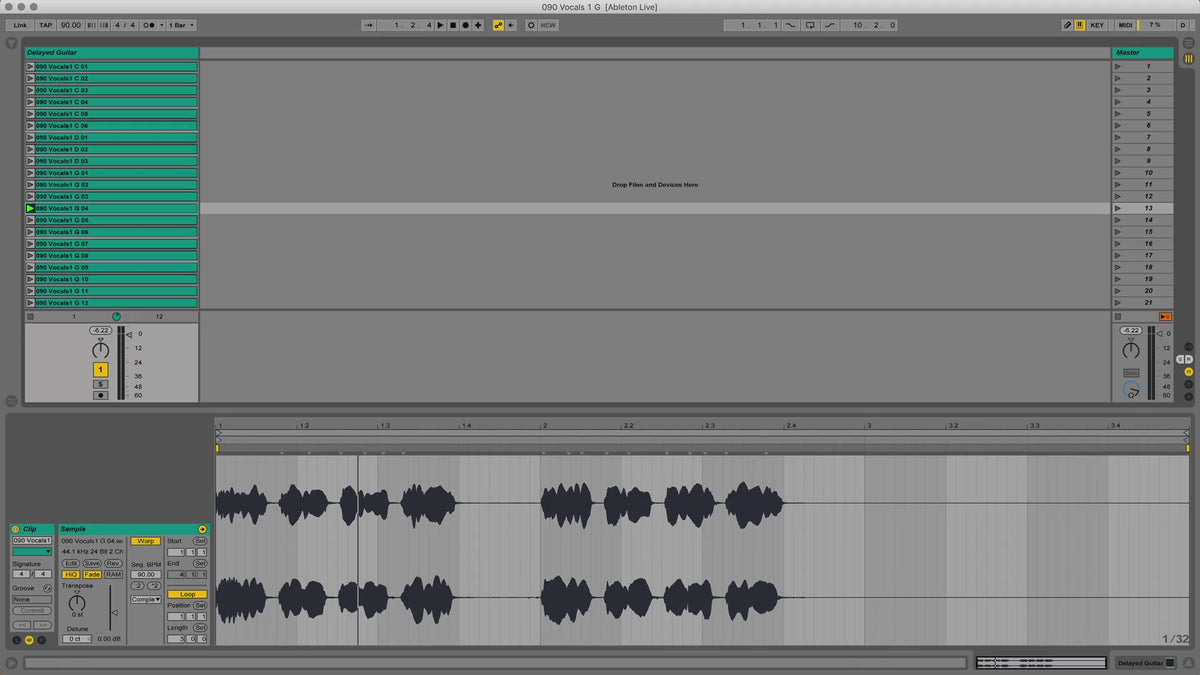Toggle the HiQ sample quality button

coord(71,575)
